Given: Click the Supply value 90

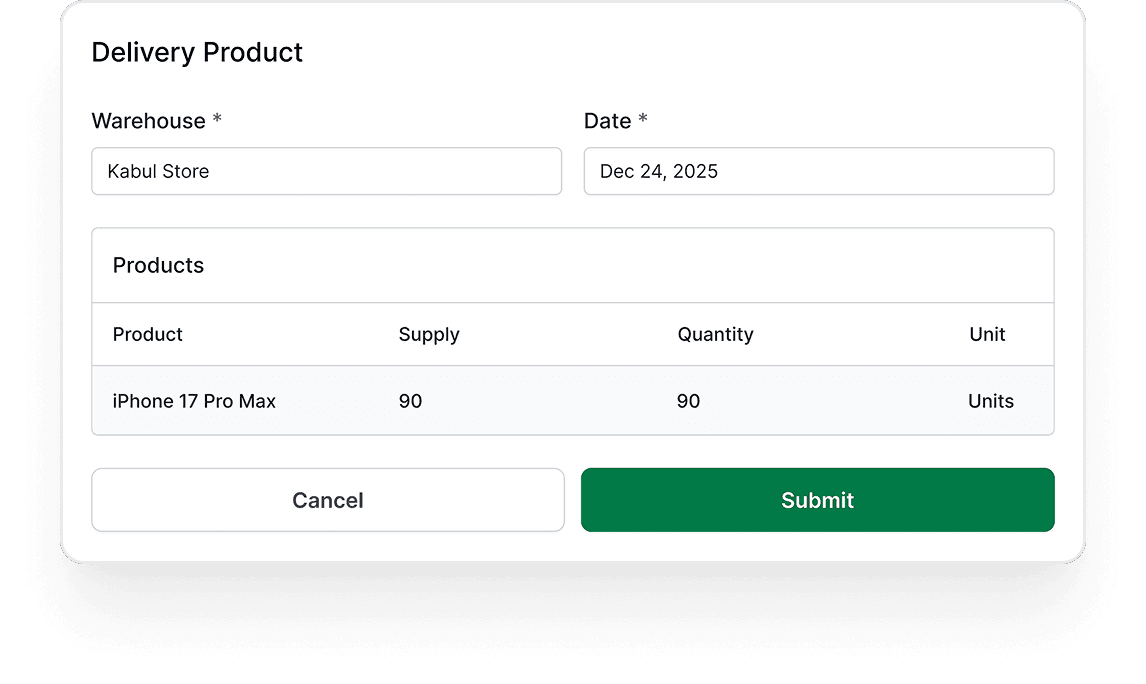Looking at the screenshot, I should click(x=410, y=401).
